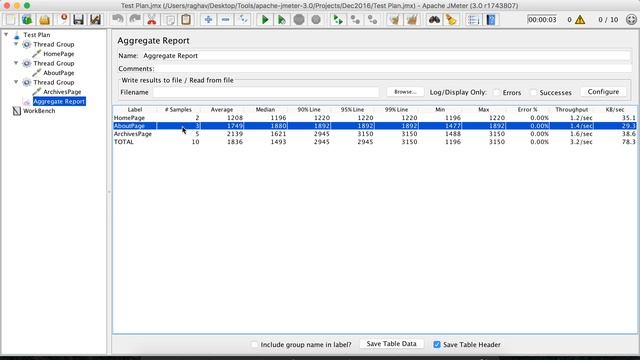Click the Save Table Data button

pyautogui.click(x=391, y=344)
